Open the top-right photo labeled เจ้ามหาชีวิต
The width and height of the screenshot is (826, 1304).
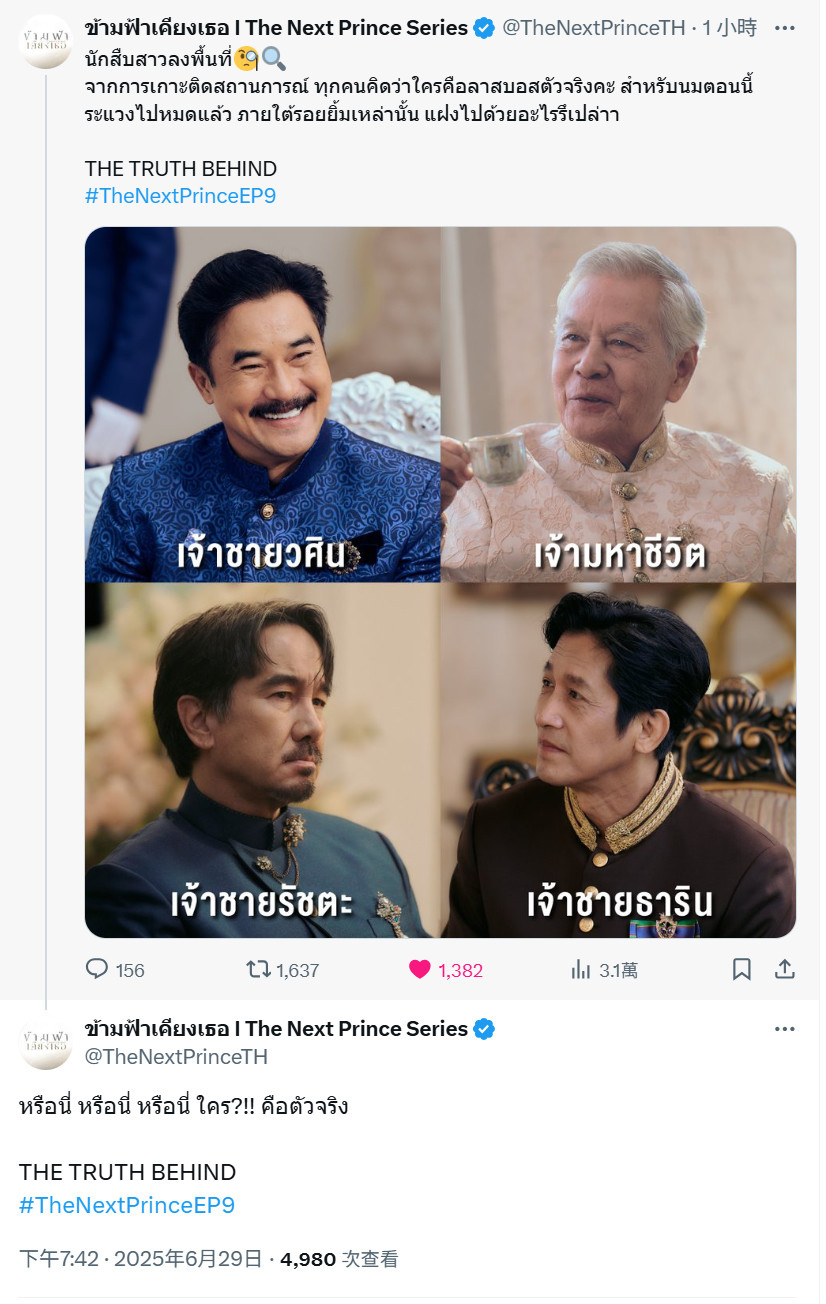619,404
